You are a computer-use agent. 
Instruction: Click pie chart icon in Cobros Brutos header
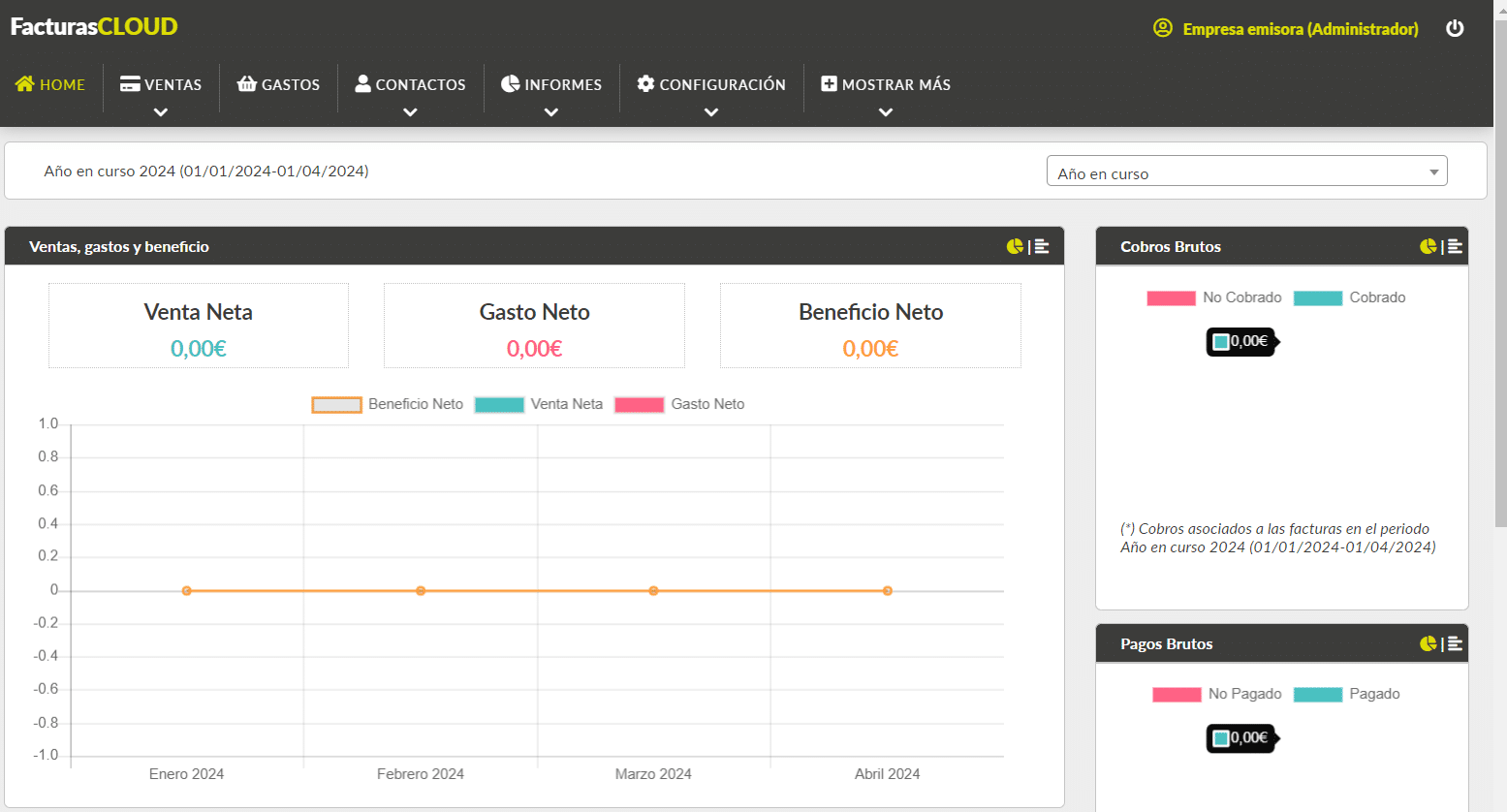pyautogui.click(x=1428, y=246)
